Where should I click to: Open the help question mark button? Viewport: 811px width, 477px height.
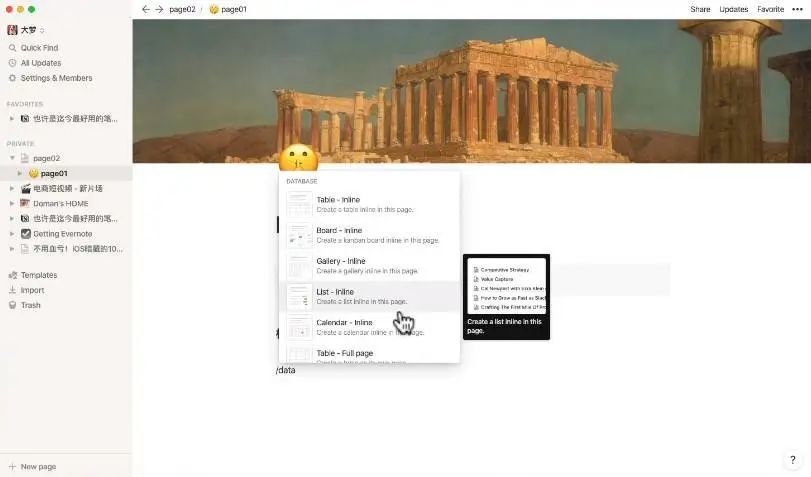click(792, 459)
